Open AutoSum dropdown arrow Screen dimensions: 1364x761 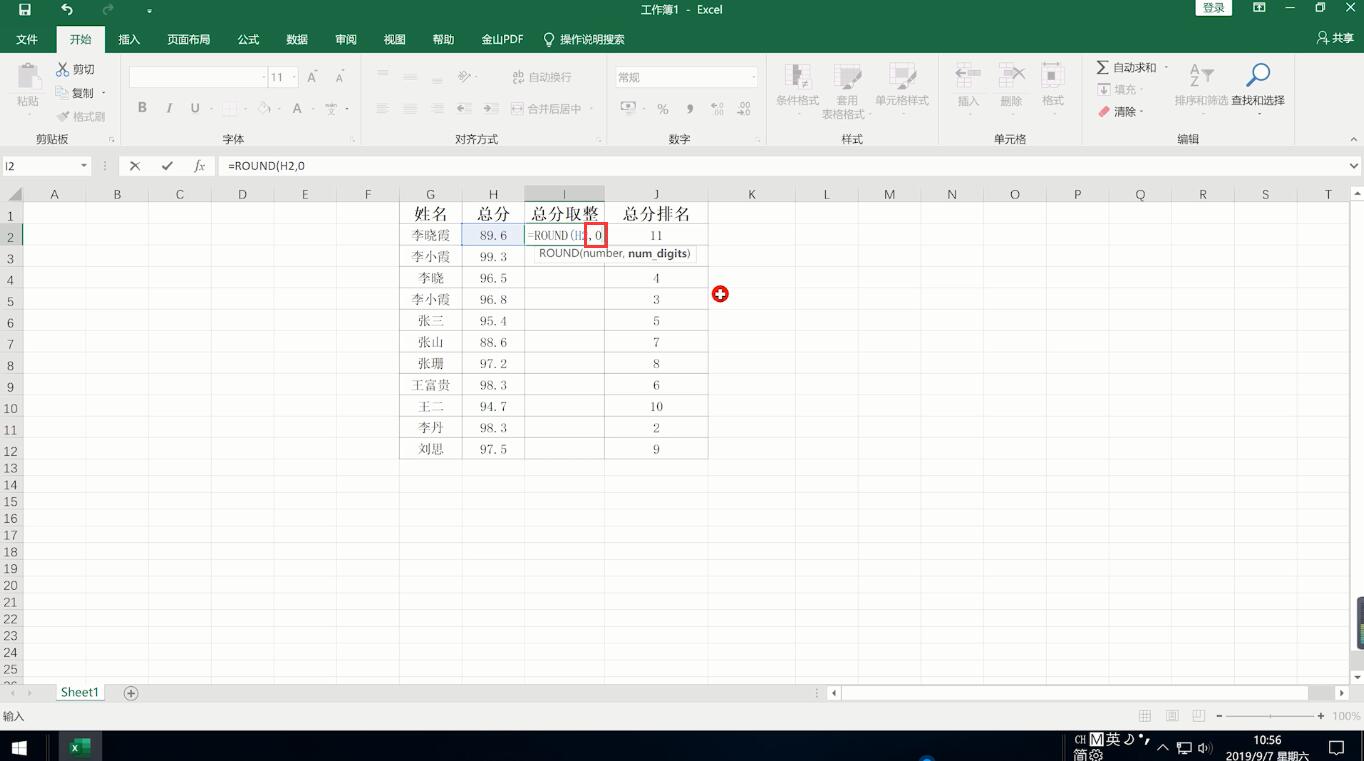click(x=1166, y=67)
